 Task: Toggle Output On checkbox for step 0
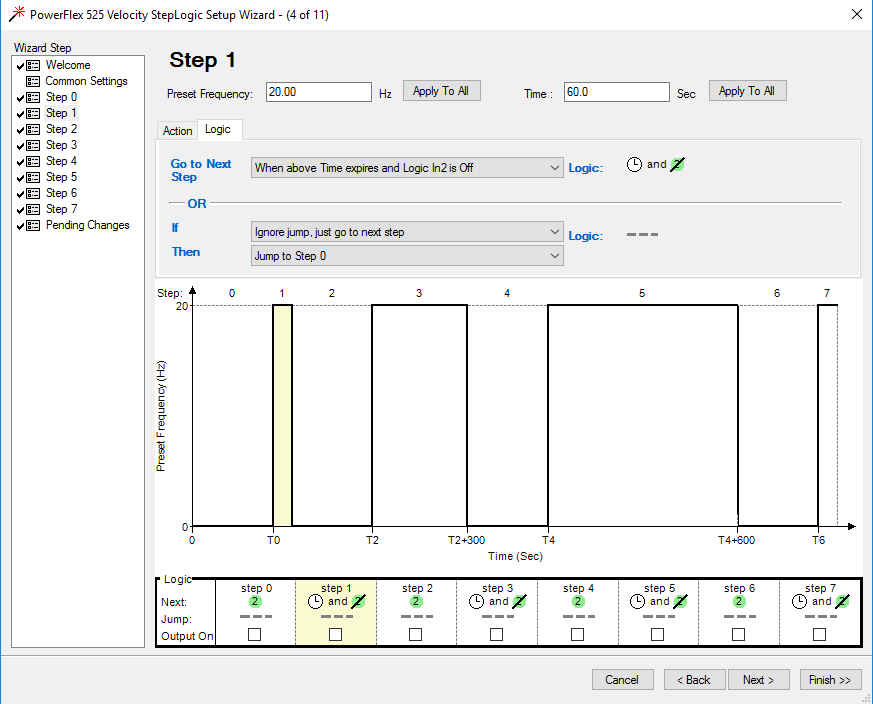(254, 634)
